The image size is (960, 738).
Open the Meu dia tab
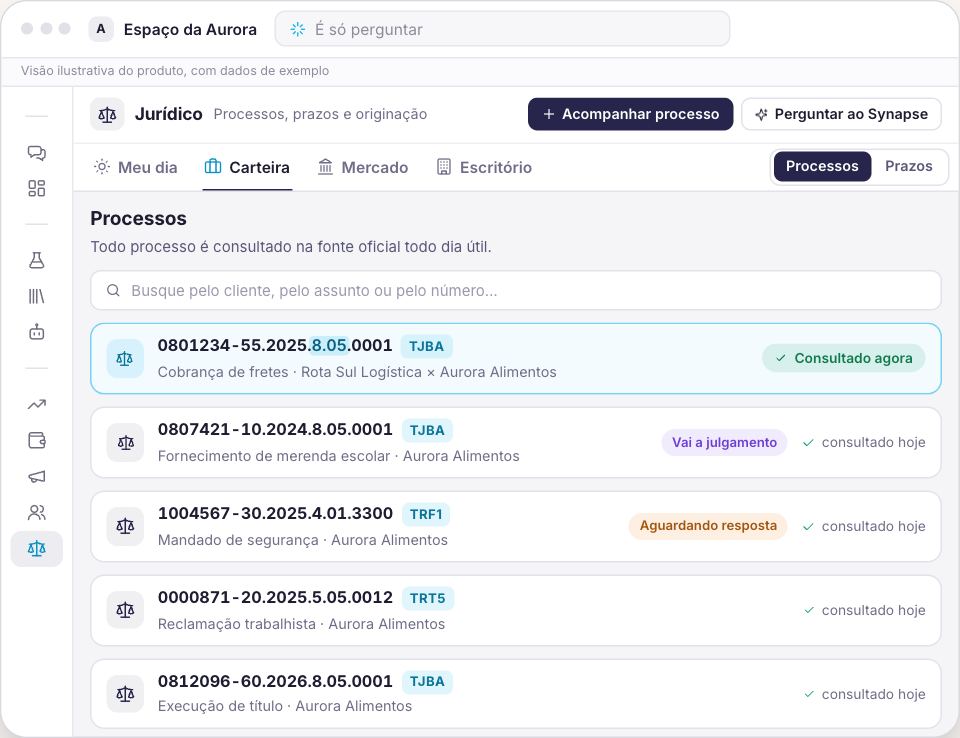point(135,167)
